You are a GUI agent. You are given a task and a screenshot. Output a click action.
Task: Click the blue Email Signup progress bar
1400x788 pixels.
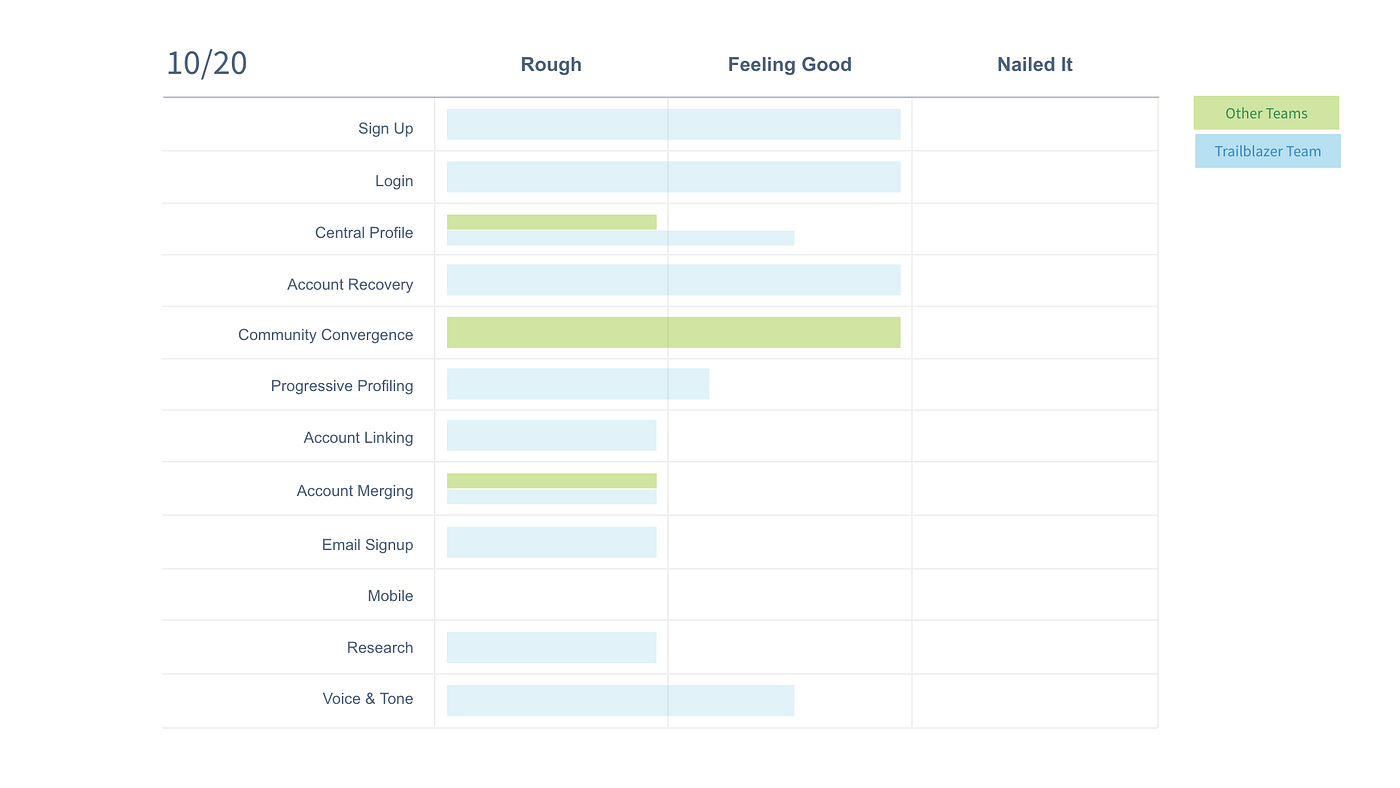click(x=551, y=542)
